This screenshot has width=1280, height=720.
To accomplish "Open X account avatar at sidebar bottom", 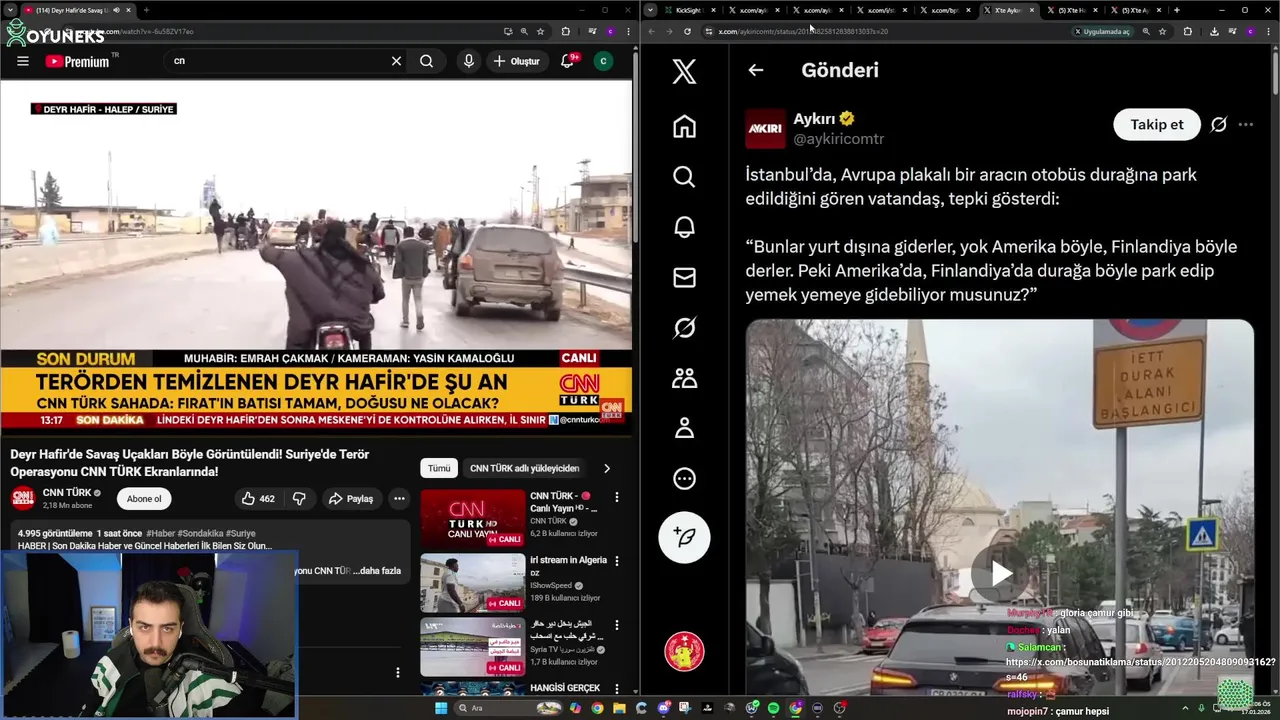I will coord(684,651).
